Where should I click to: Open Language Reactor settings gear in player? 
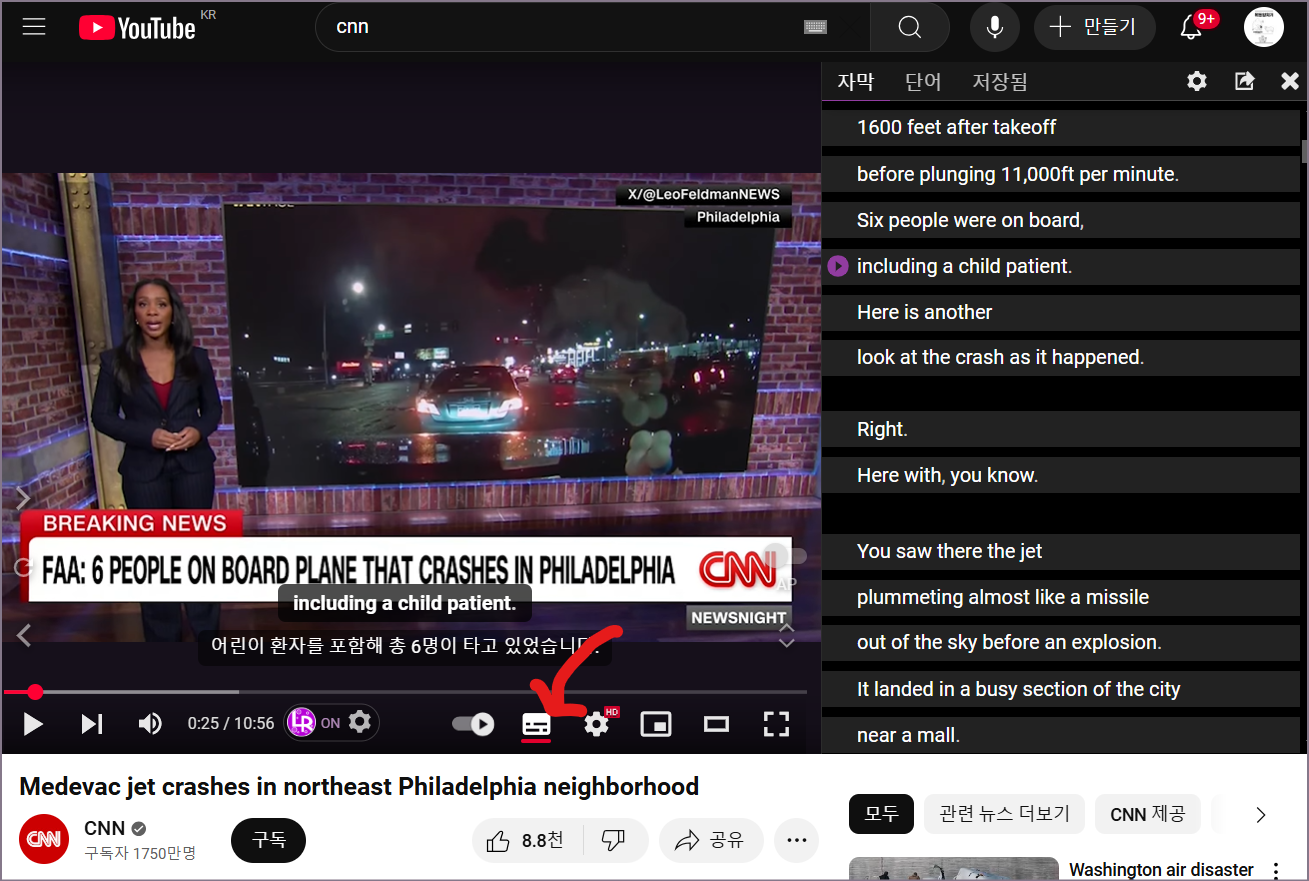point(360,722)
